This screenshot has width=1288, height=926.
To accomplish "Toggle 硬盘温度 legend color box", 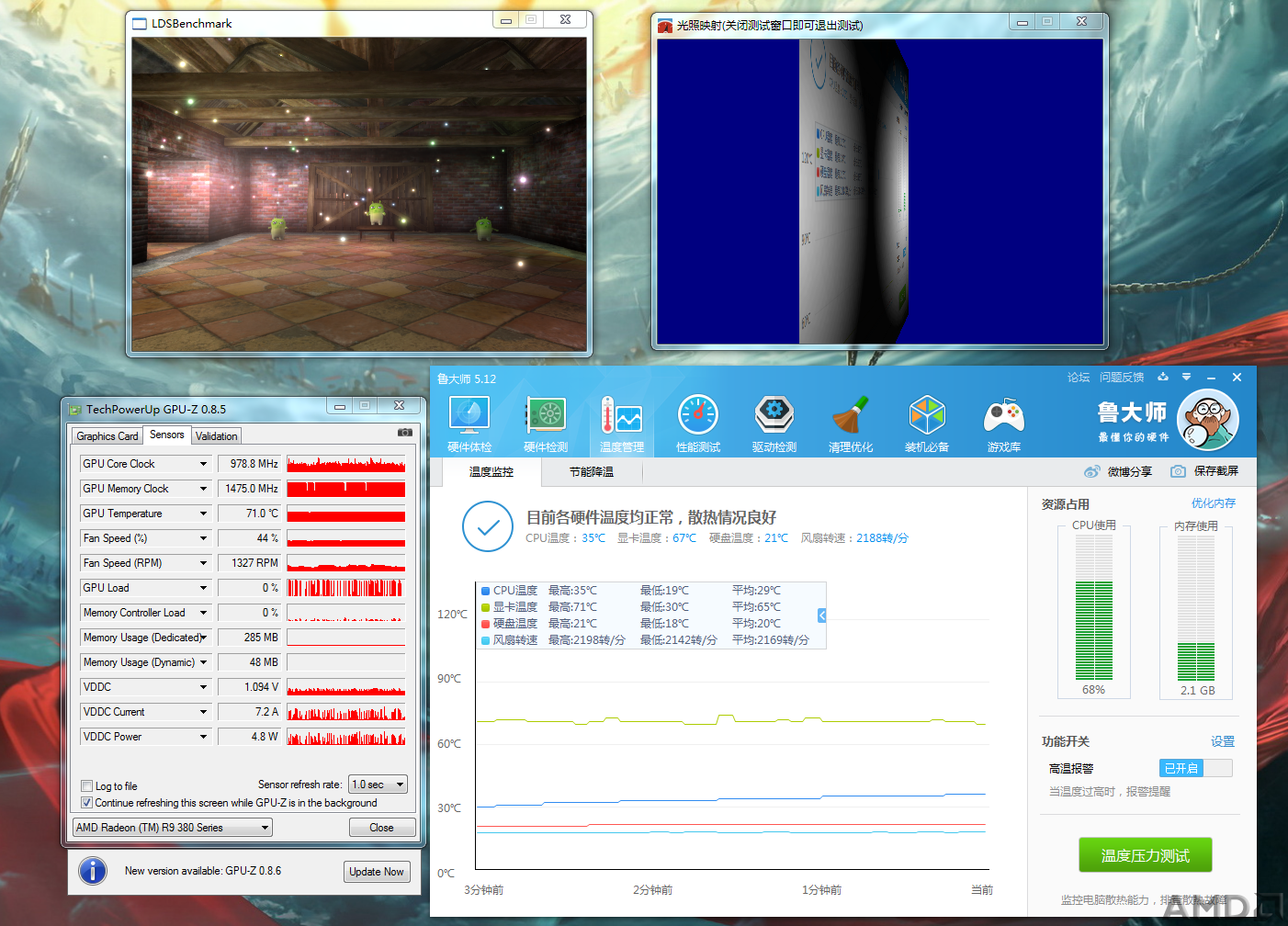I will [485, 624].
